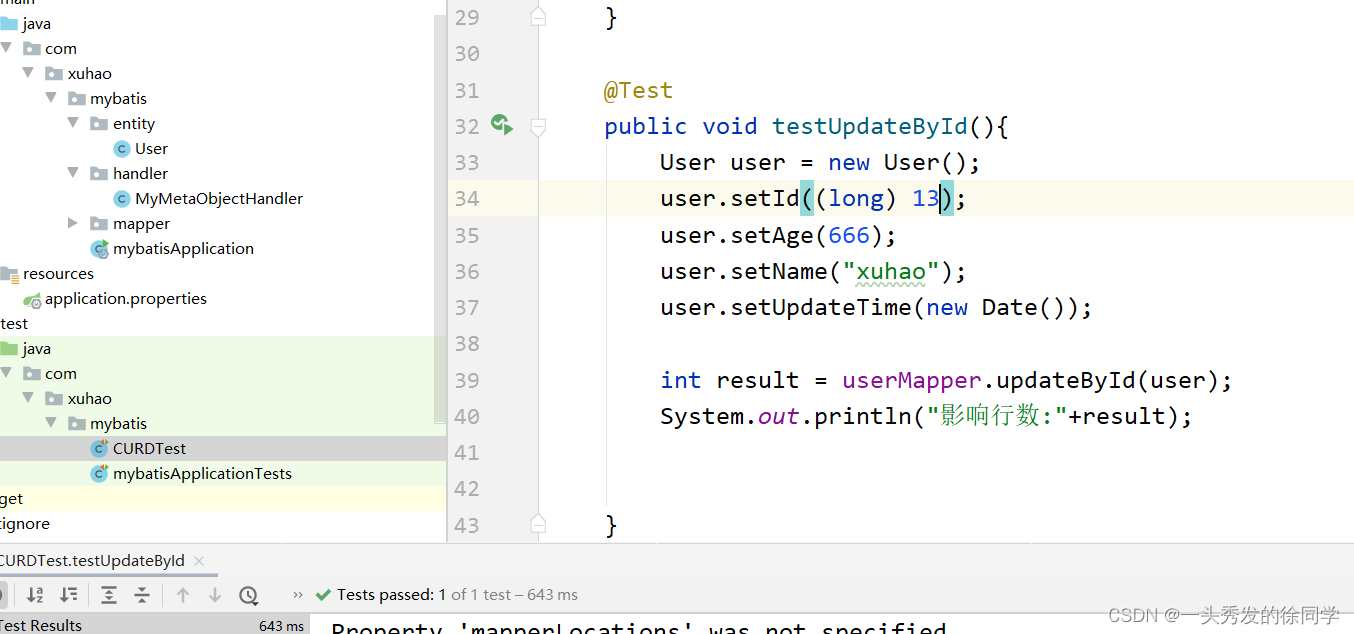Open test history clock icon
Screen dimensions: 1354x634
point(249,595)
